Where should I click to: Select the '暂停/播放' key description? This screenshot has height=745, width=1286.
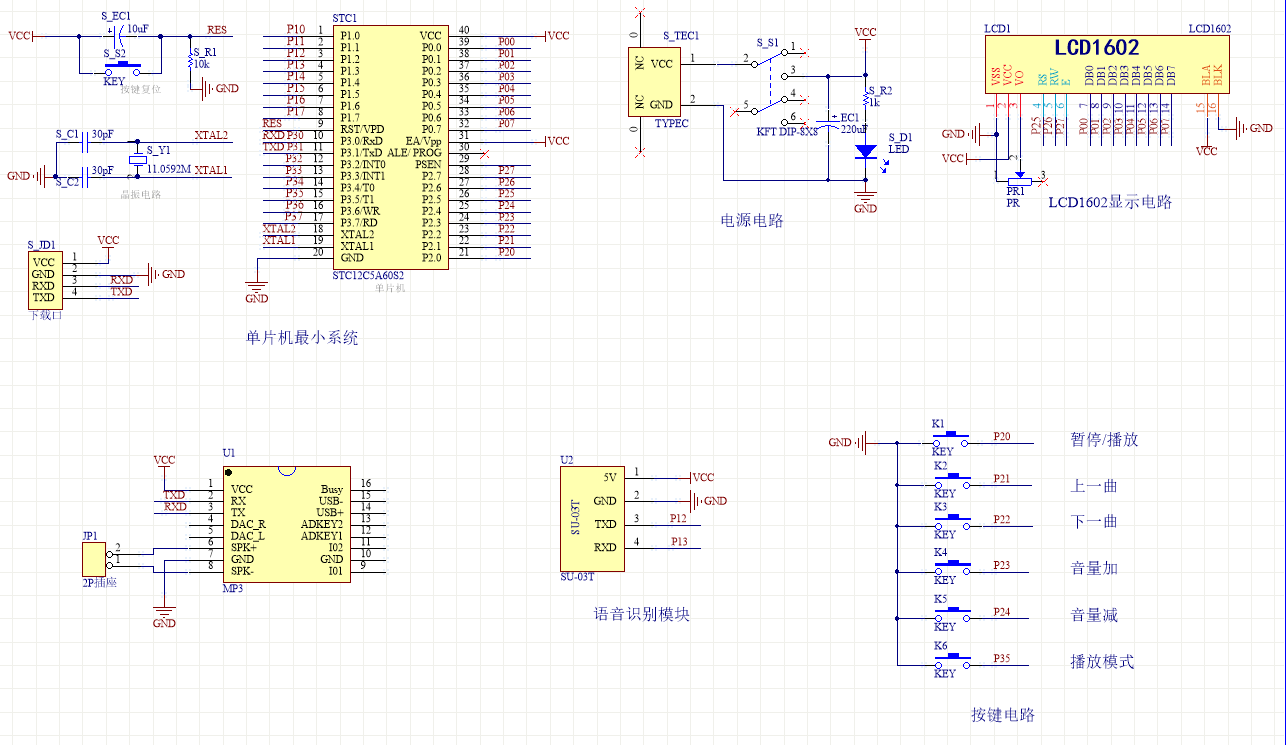click(x=1104, y=440)
